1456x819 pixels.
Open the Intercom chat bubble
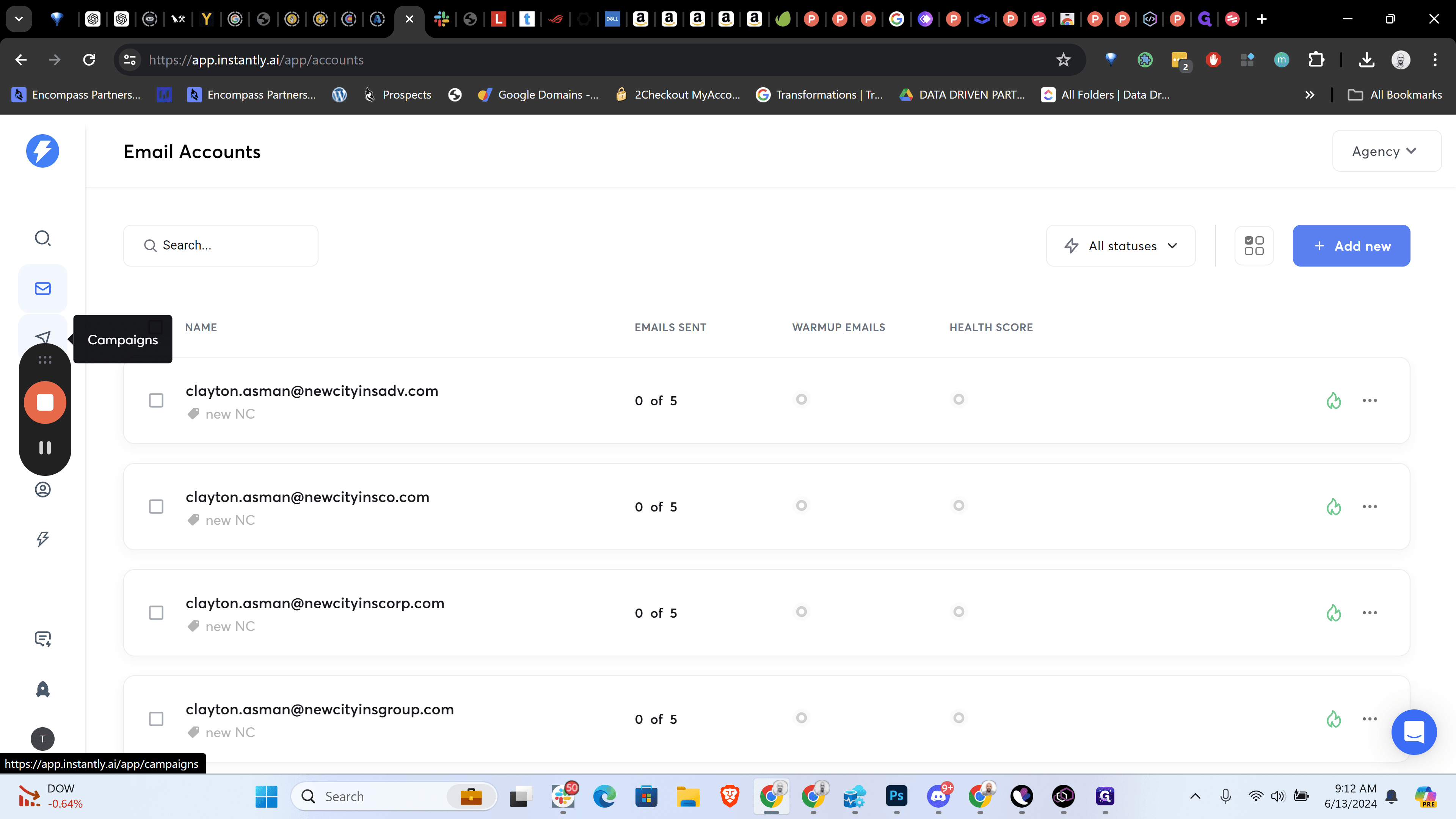pyautogui.click(x=1414, y=732)
